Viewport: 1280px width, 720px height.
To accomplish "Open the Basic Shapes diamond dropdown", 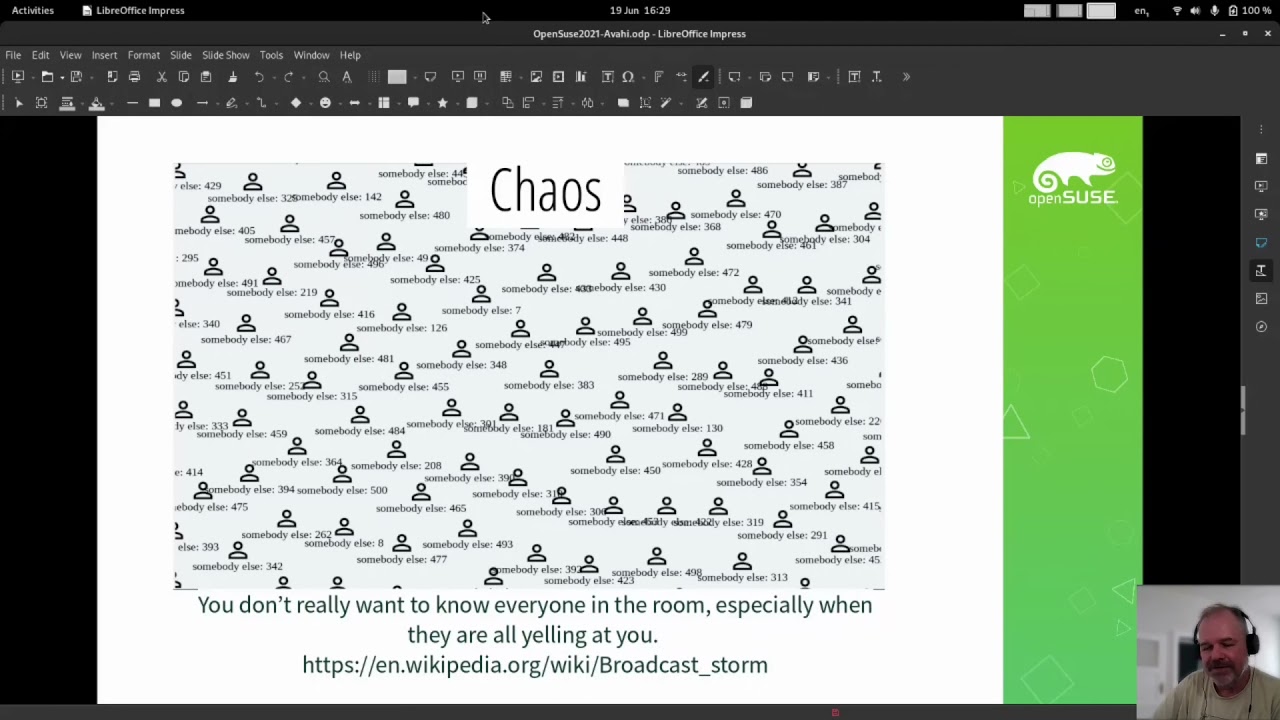I will tap(310, 103).
